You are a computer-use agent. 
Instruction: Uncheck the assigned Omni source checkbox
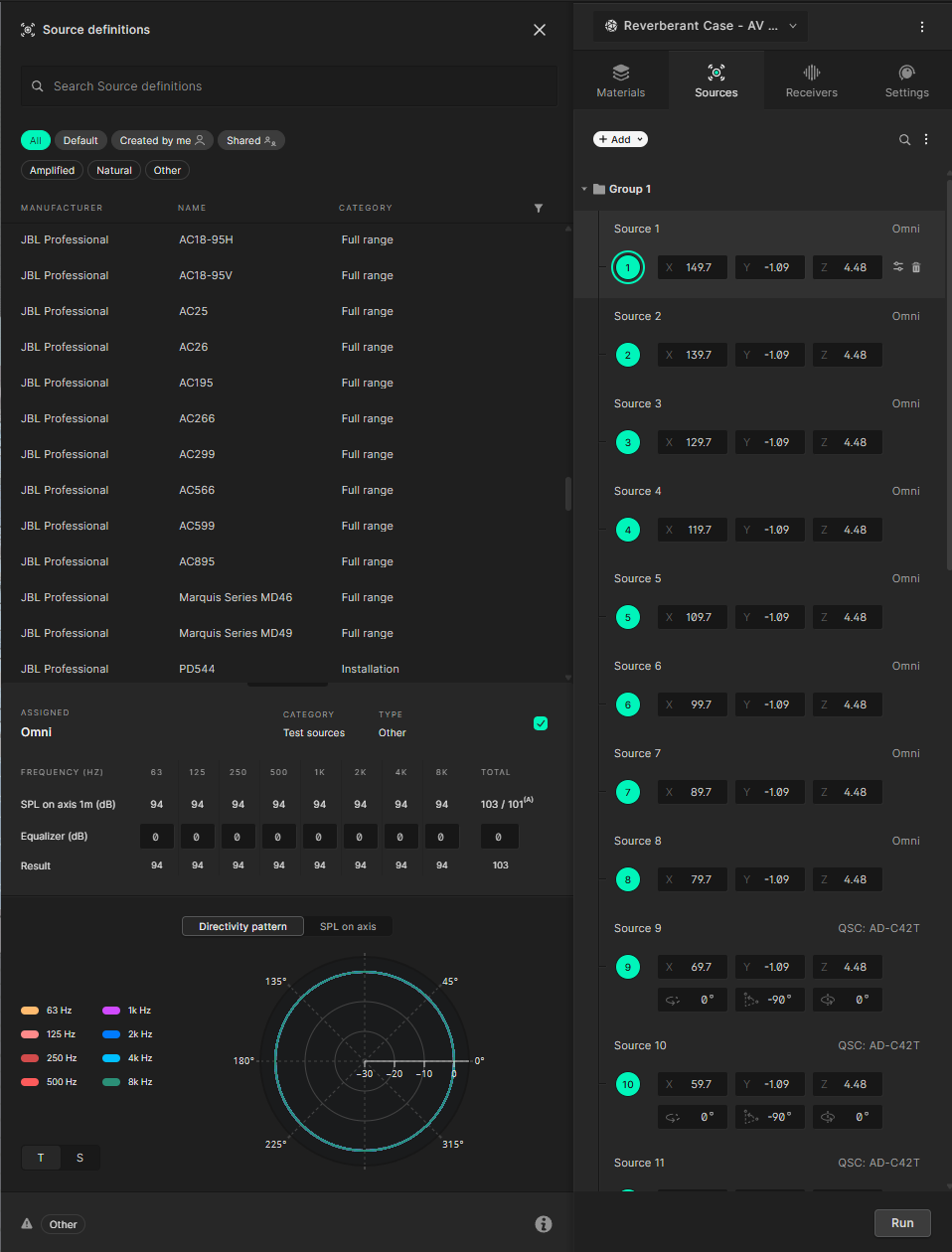coord(541,723)
